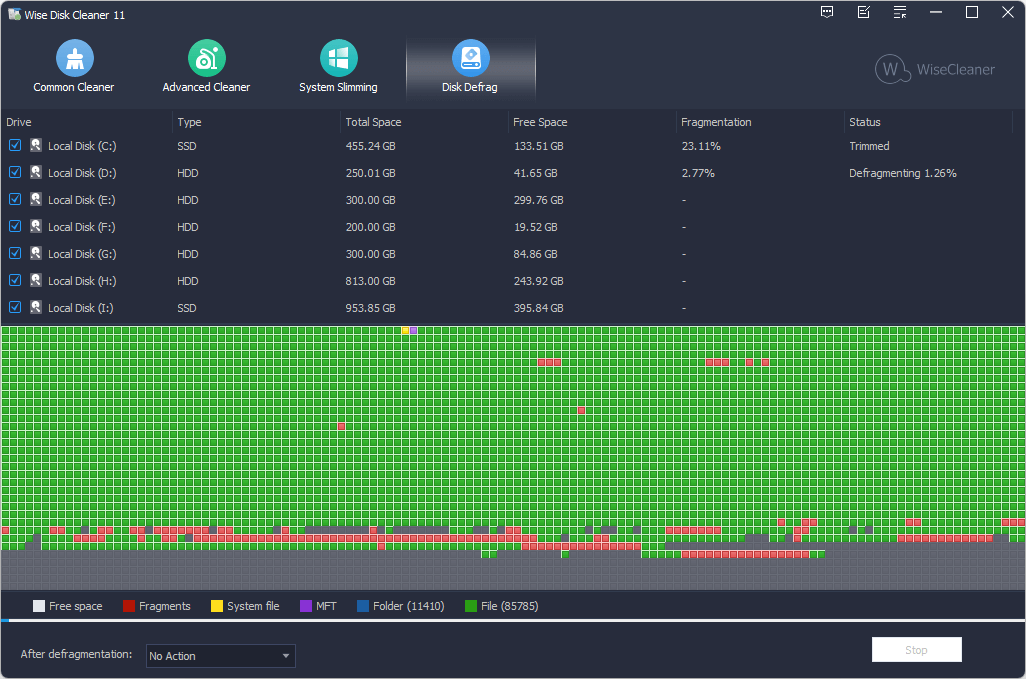Click the drive icon of Local Disk (H:)
The image size is (1026, 679).
tap(36, 280)
